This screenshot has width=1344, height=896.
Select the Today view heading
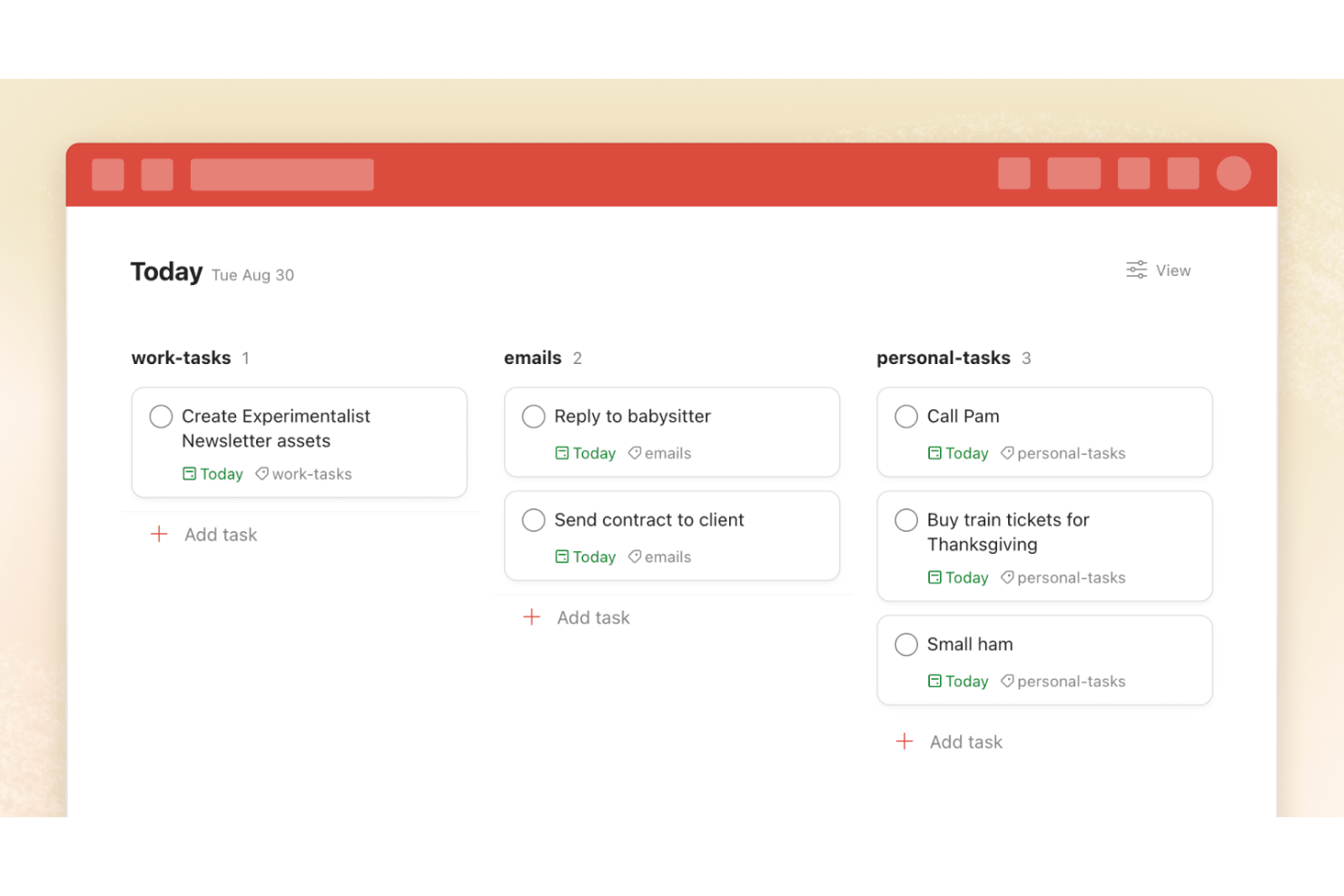point(166,271)
